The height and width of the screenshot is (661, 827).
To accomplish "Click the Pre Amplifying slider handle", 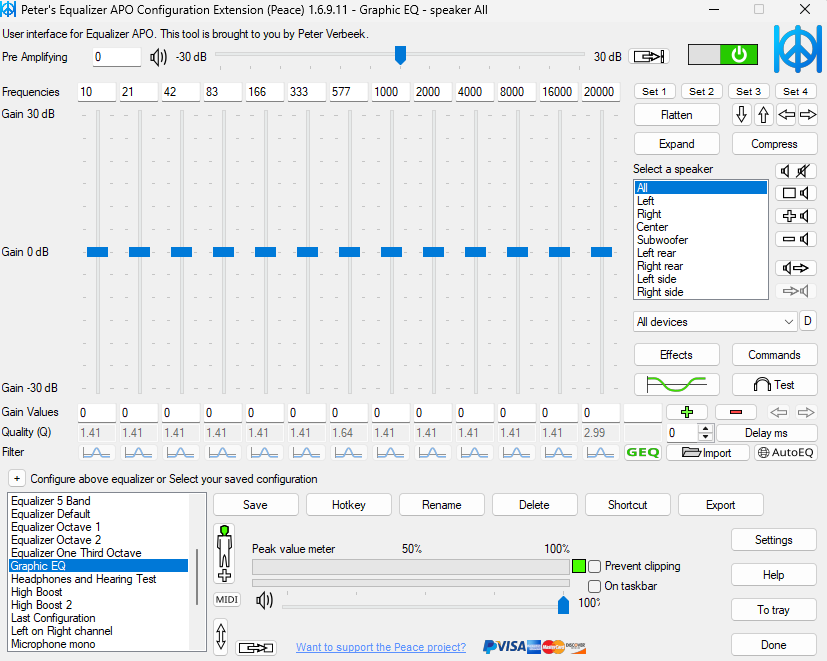I will coord(400,55).
